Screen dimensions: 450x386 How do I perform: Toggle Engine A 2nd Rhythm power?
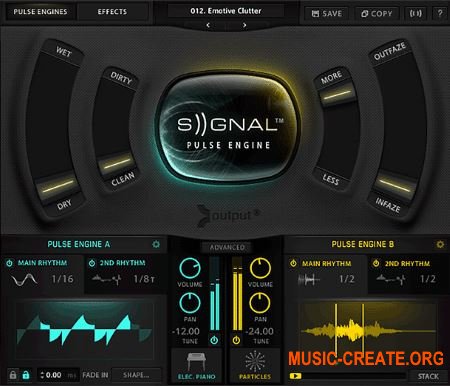[92, 263]
